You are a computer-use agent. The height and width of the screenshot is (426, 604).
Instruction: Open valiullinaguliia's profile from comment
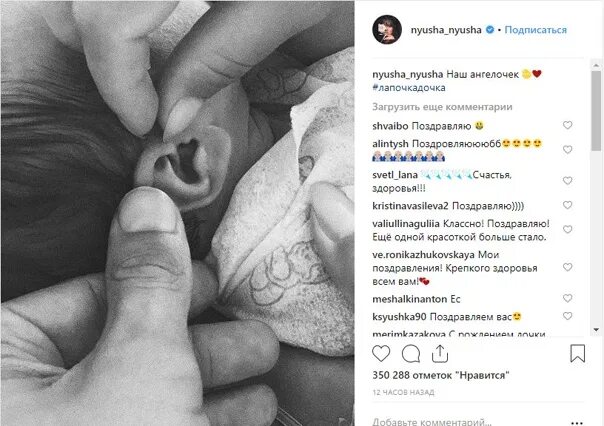(406, 224)
